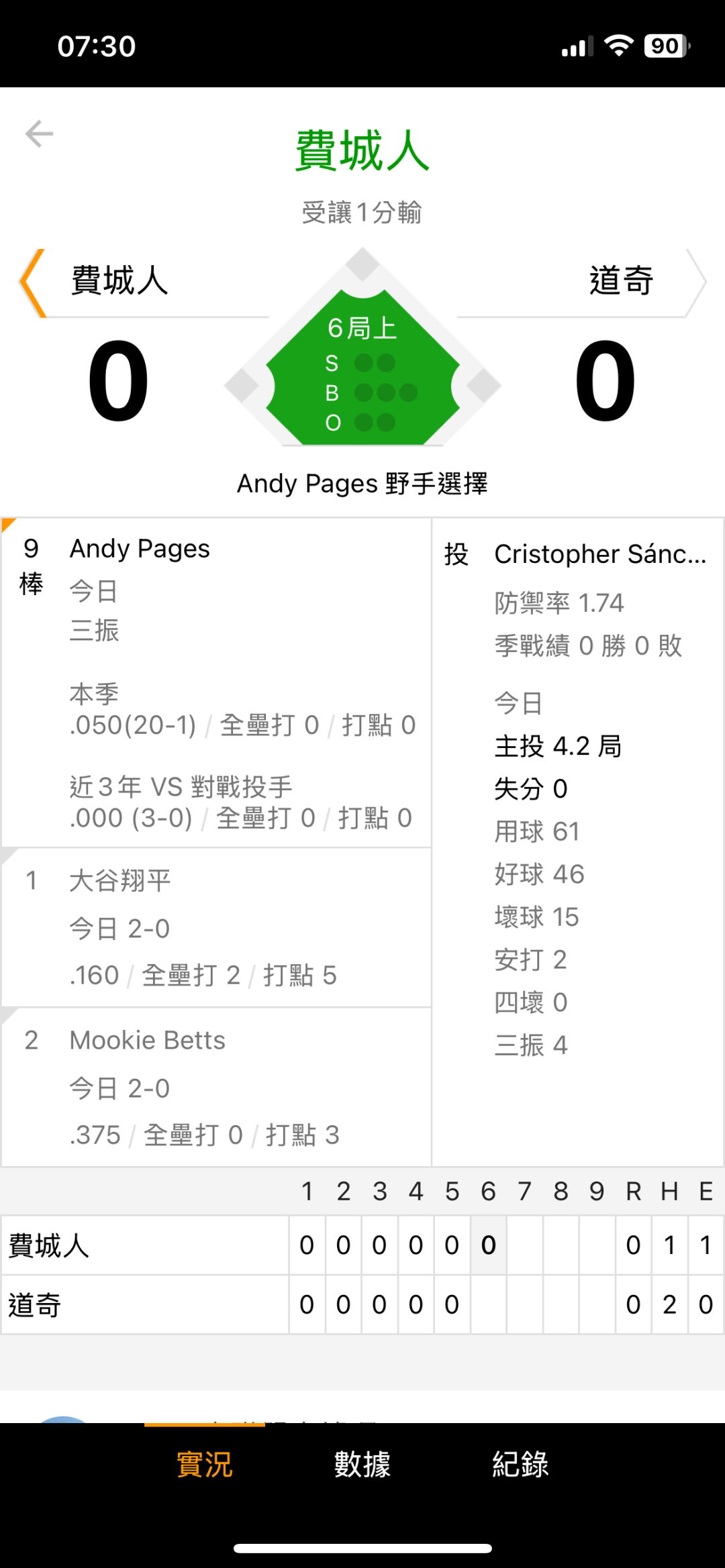725x1568 pixels.
Task: Tap the third base diamond marker
Action: click(242, 385)
